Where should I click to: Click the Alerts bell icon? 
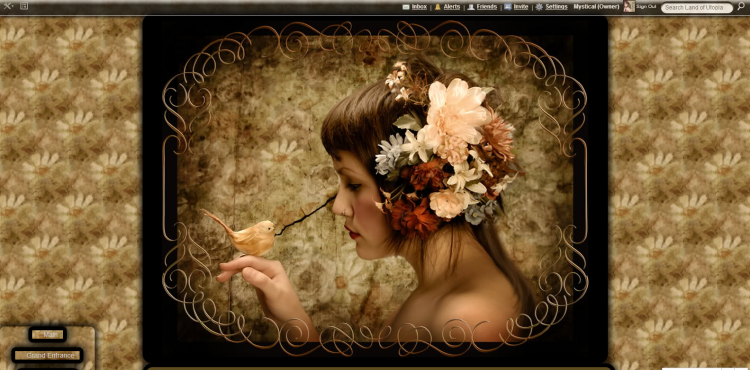[437, 7]
